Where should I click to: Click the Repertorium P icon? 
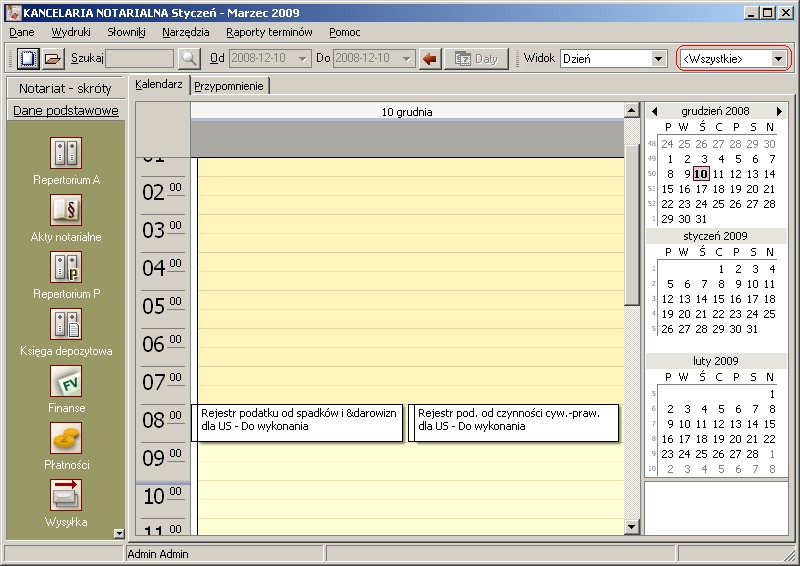tap(66, 268)
